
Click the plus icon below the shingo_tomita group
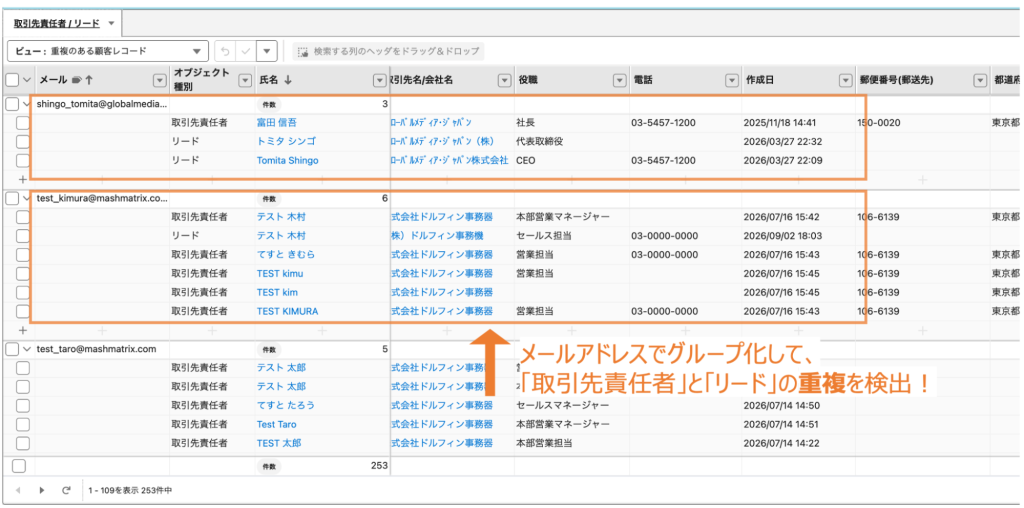coord(22,179)
